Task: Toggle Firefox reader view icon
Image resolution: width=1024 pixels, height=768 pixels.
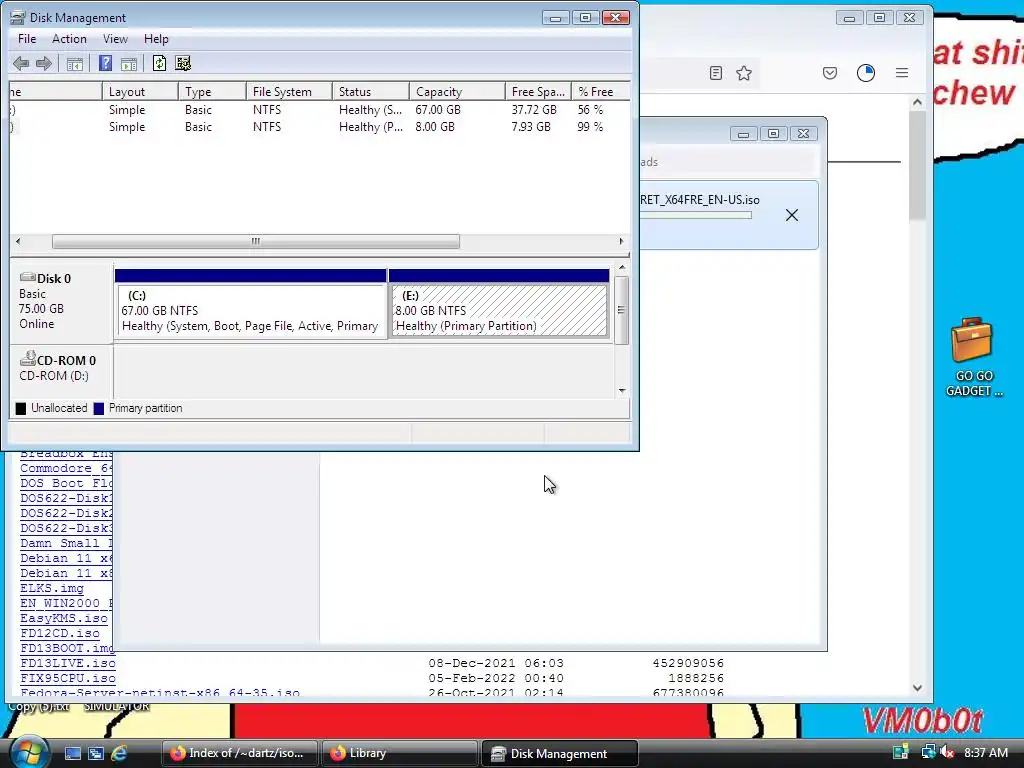Action: pyautogui.click(x=716, y=73)
